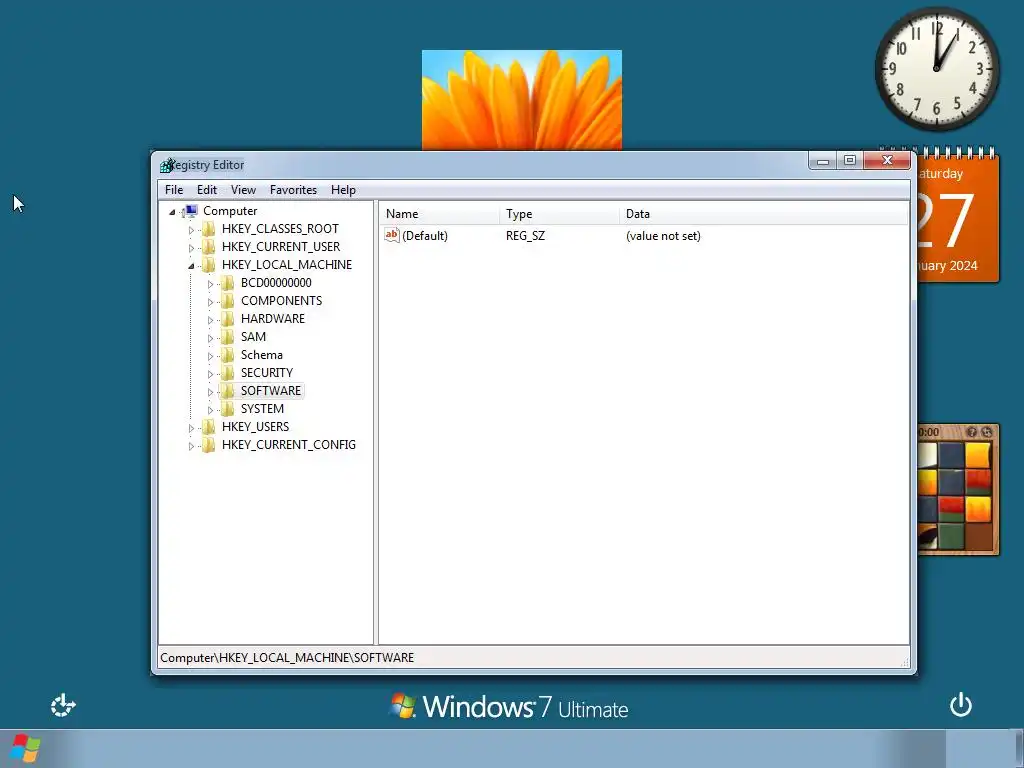This screenshot has width=1024, height=768.
Task: Open the Edit menu
Action: (x=206, y=190)
